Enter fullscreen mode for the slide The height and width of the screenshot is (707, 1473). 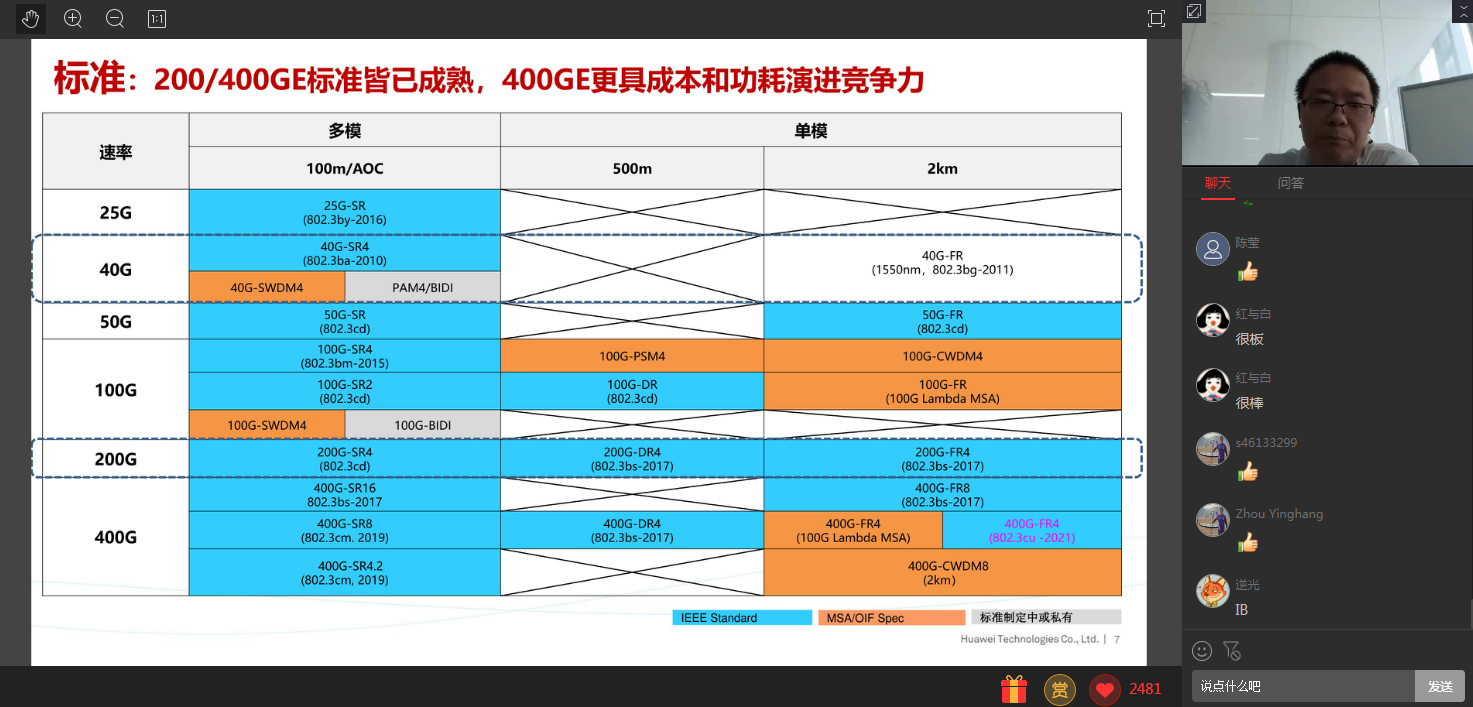click(x=1156, y=18)
